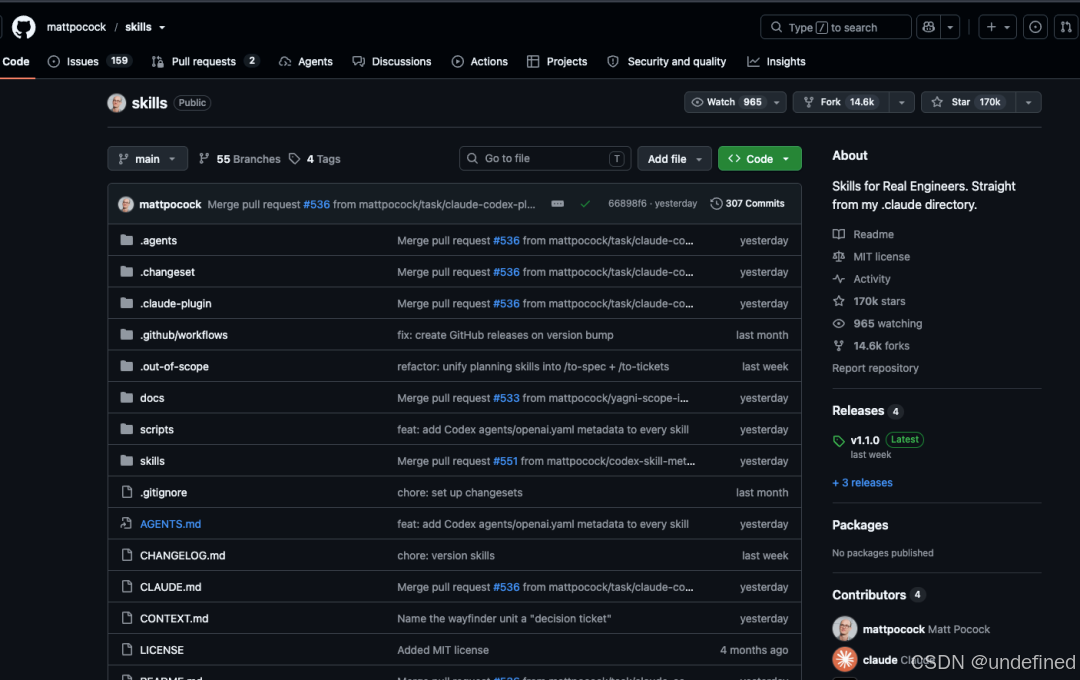Open the Copilot chat icon
The image size is (1080, 680).
pyautogui.click(x=928, y=27)
